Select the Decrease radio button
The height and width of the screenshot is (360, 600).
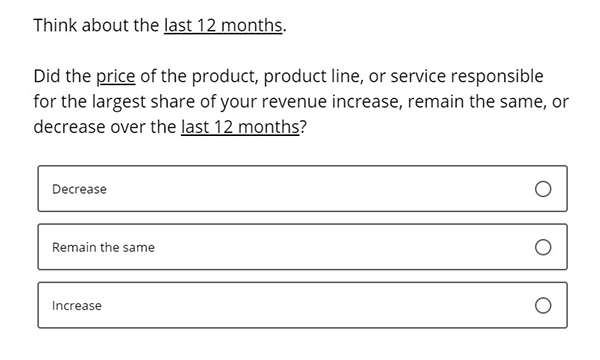tap(543, 189)
